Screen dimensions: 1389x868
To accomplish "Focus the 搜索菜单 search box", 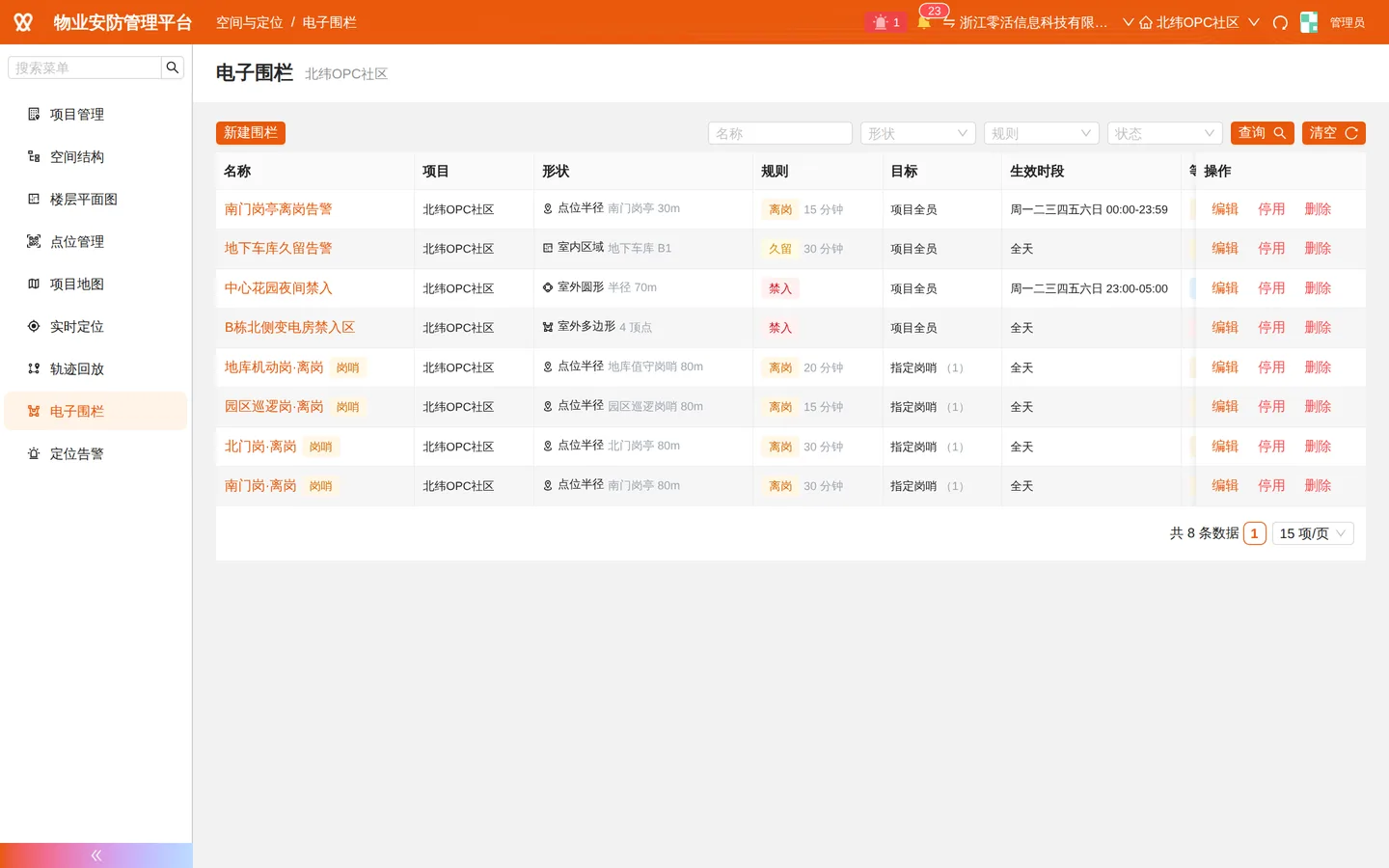I will coord(85,68).
